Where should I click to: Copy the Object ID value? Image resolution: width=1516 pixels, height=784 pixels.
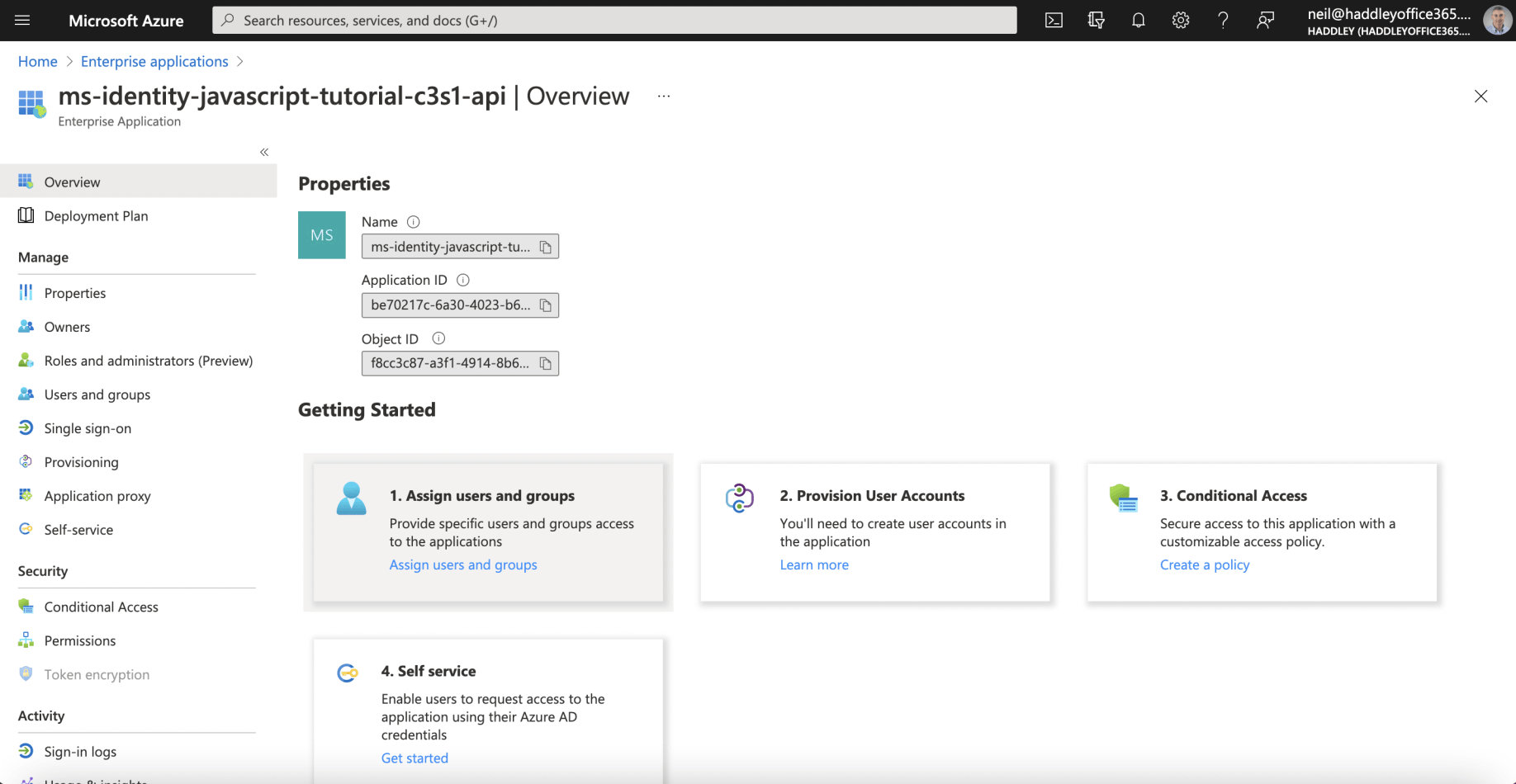(546, 363)
